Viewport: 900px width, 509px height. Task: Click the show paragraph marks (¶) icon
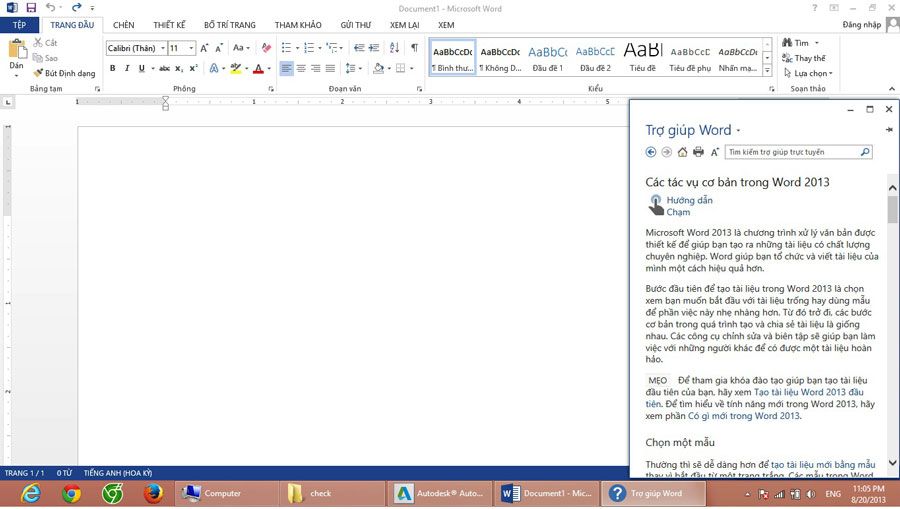point(414,48)
